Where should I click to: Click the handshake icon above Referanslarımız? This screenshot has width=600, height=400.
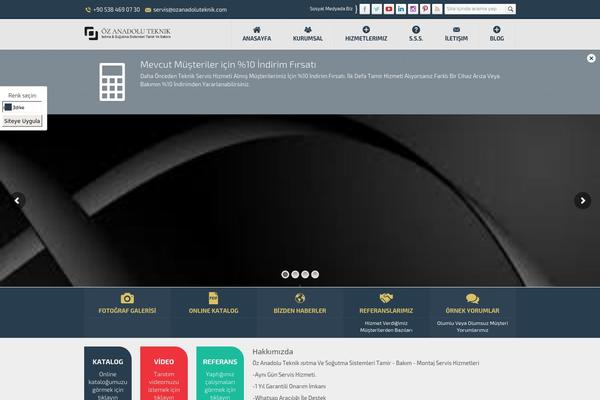pyautogui.click(x=386, y=298)
